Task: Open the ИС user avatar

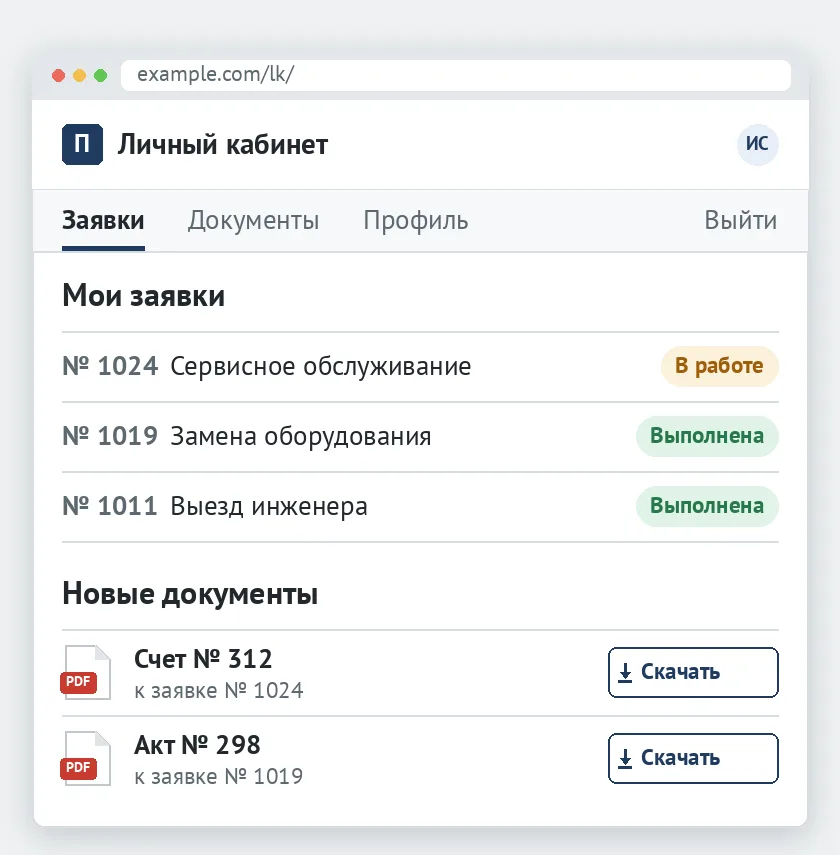Action: click(x=757, y=144)
